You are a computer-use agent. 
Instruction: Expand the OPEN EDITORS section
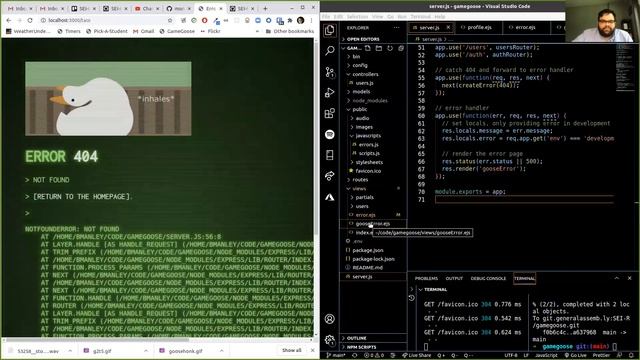(x=363, y=39)
